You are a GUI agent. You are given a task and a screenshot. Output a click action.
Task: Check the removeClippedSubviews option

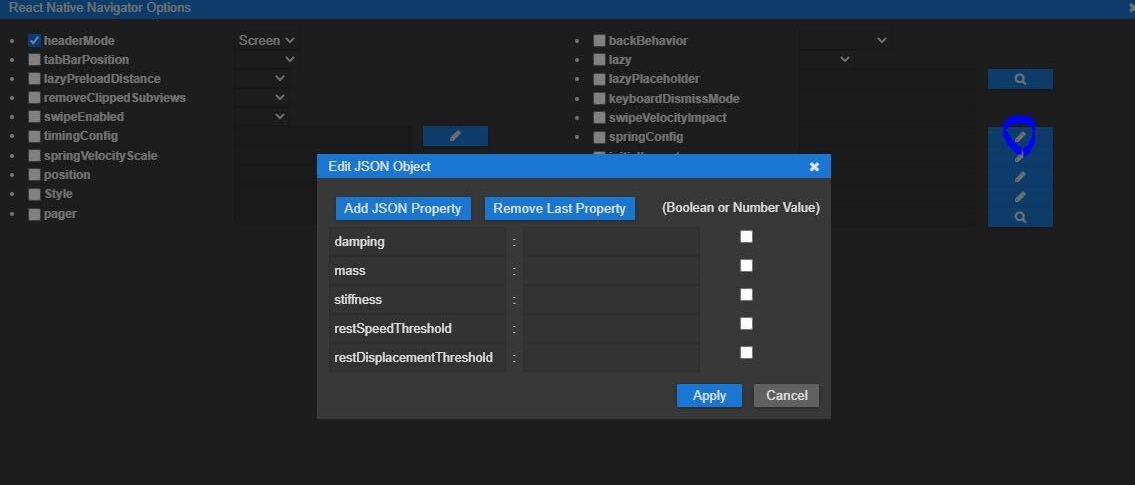34,98
